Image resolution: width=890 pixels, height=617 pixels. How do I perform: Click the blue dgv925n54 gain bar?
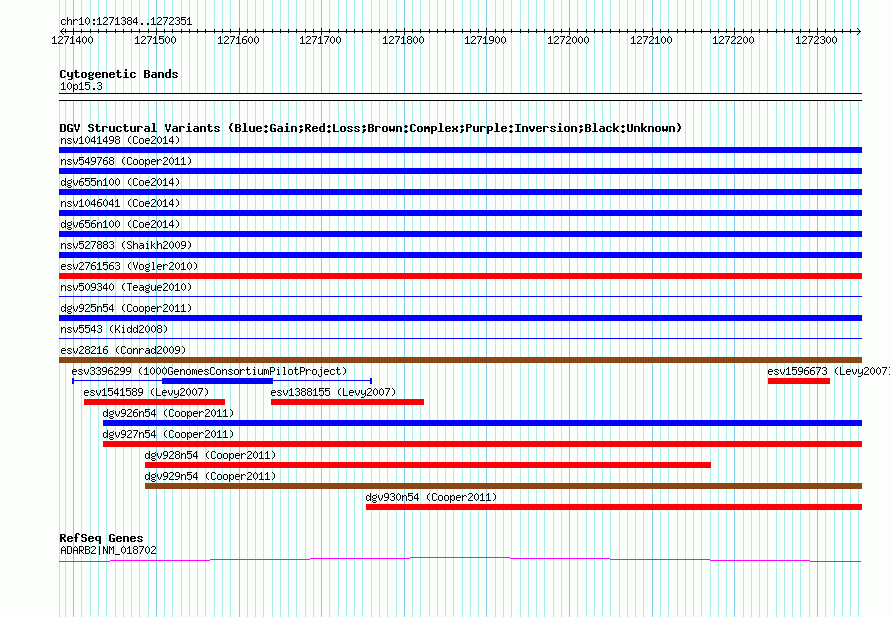[x=460, y=318]
